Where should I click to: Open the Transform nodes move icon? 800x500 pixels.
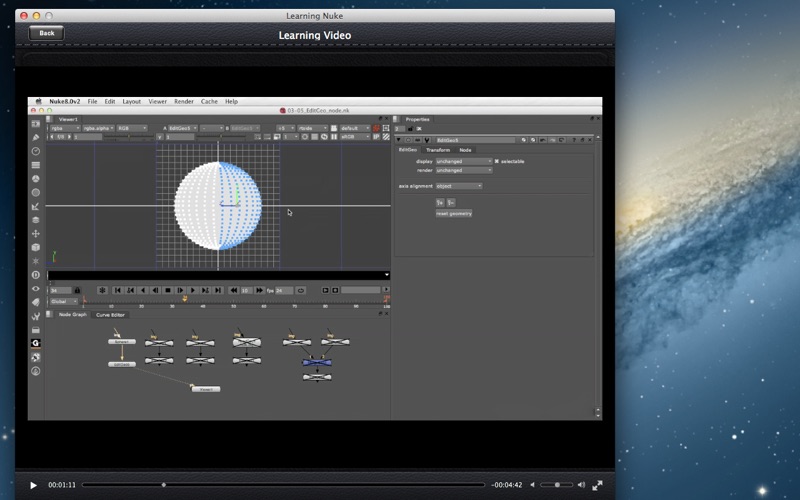coord(36,234)
